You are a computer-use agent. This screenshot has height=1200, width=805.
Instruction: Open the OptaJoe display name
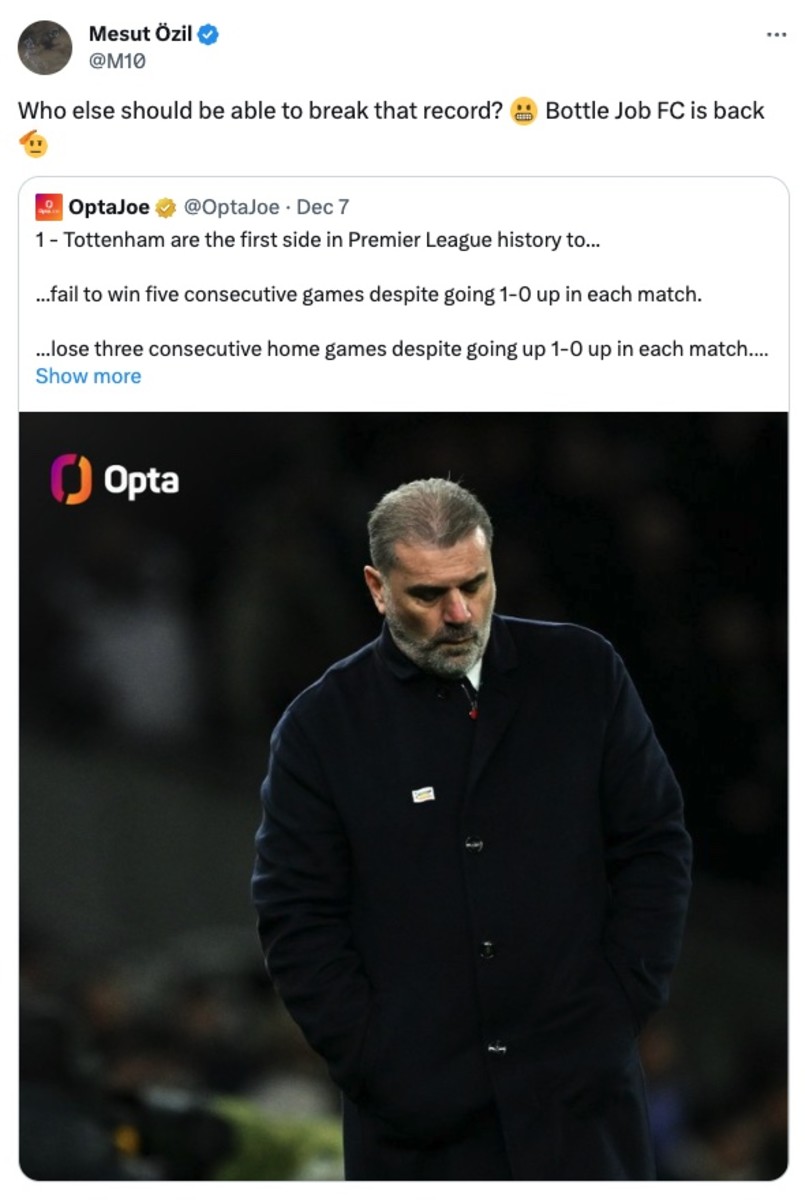pyautogui.click(x=108, y=207)
